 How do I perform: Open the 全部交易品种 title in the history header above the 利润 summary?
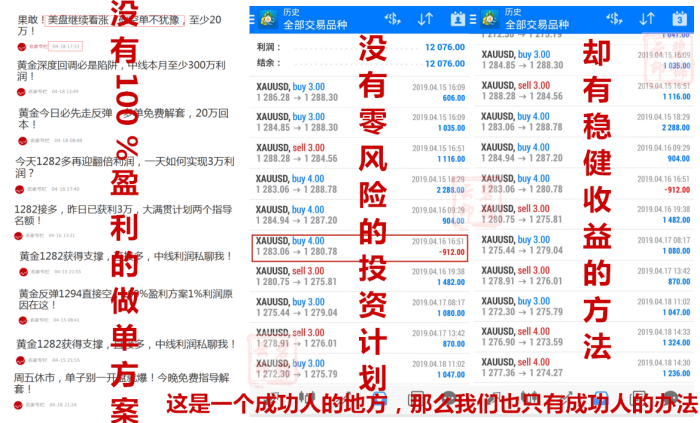[x=315, y=25]
